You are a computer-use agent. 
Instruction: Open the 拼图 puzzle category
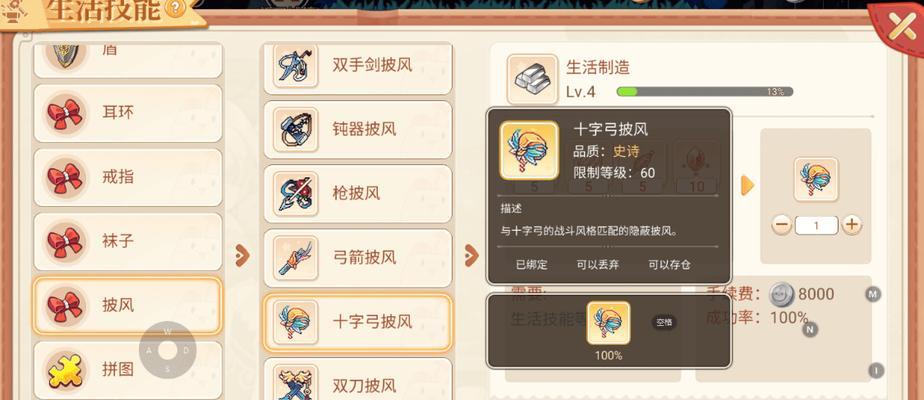coord(128,370)
